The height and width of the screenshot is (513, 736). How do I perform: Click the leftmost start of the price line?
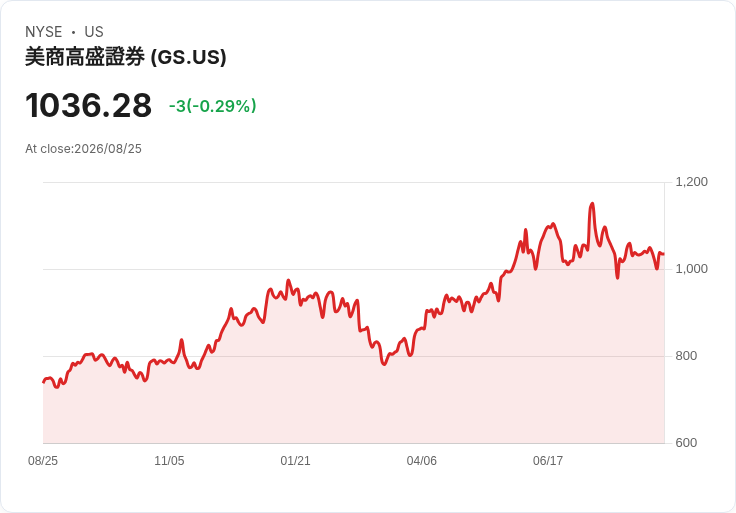point(44,382)
